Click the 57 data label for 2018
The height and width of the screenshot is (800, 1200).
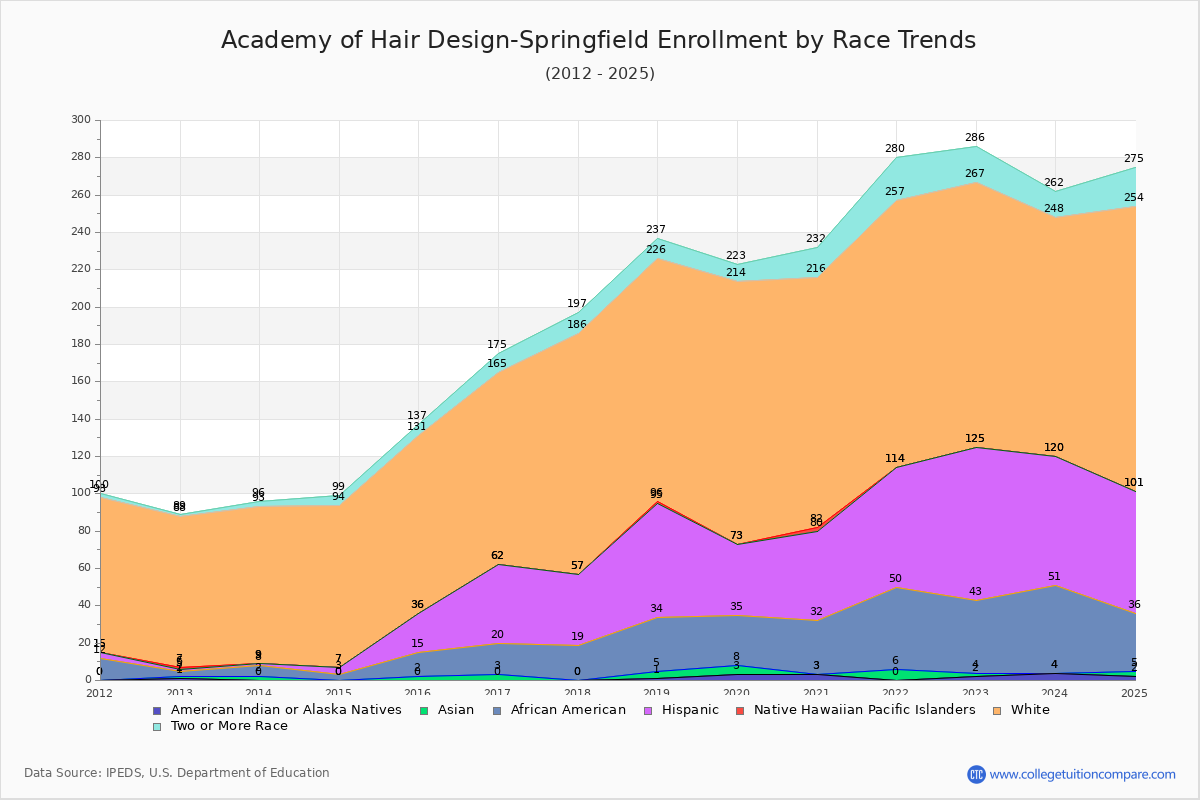coord(577,566)
